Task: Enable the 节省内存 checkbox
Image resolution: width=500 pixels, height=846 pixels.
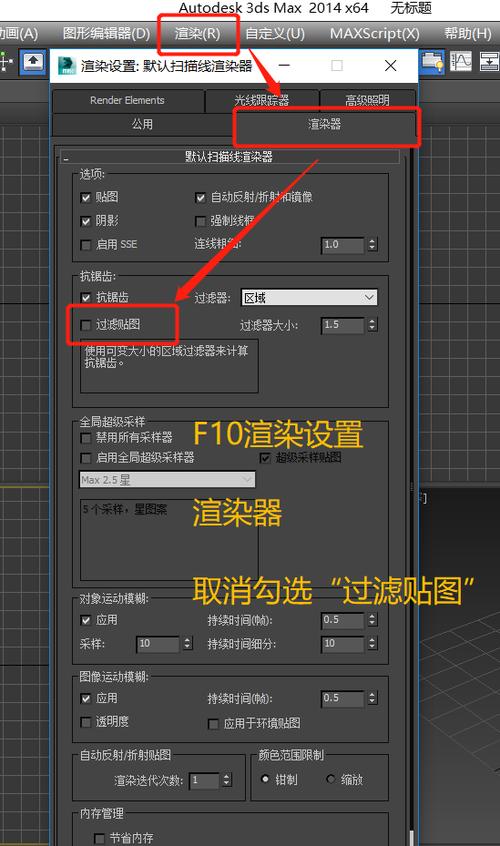Action: click(x=99, y=838)
